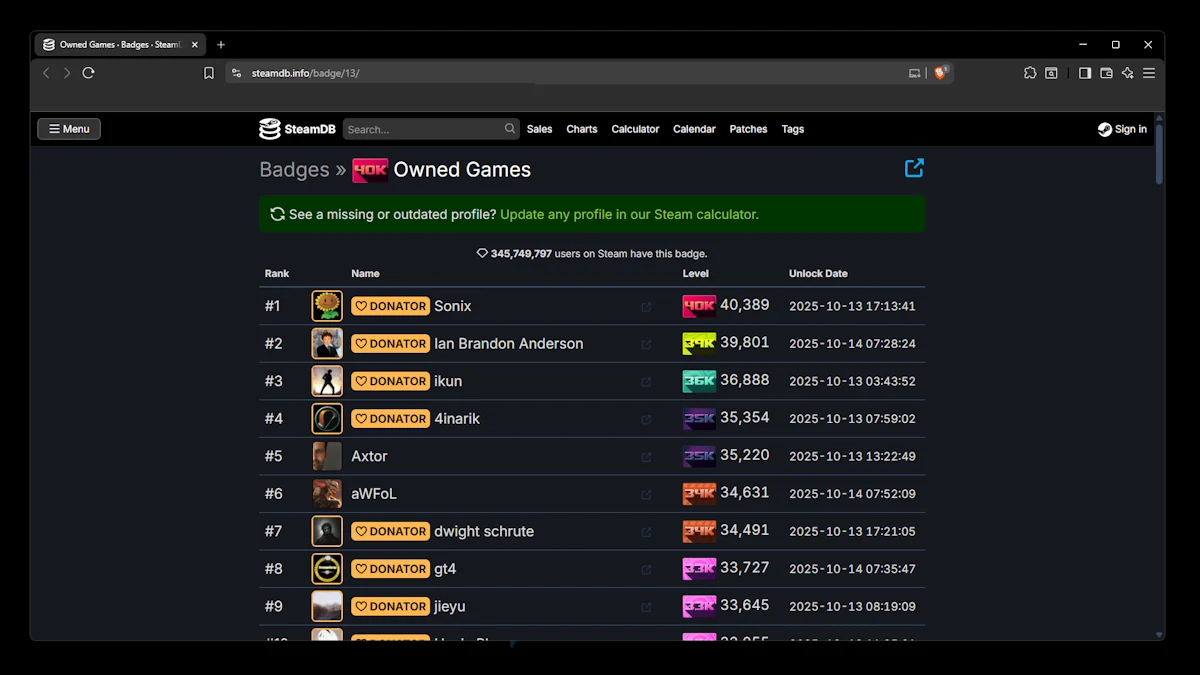Click the SteamDB search field
This screenshot has width=1200, height=675.
coord(424,129)
